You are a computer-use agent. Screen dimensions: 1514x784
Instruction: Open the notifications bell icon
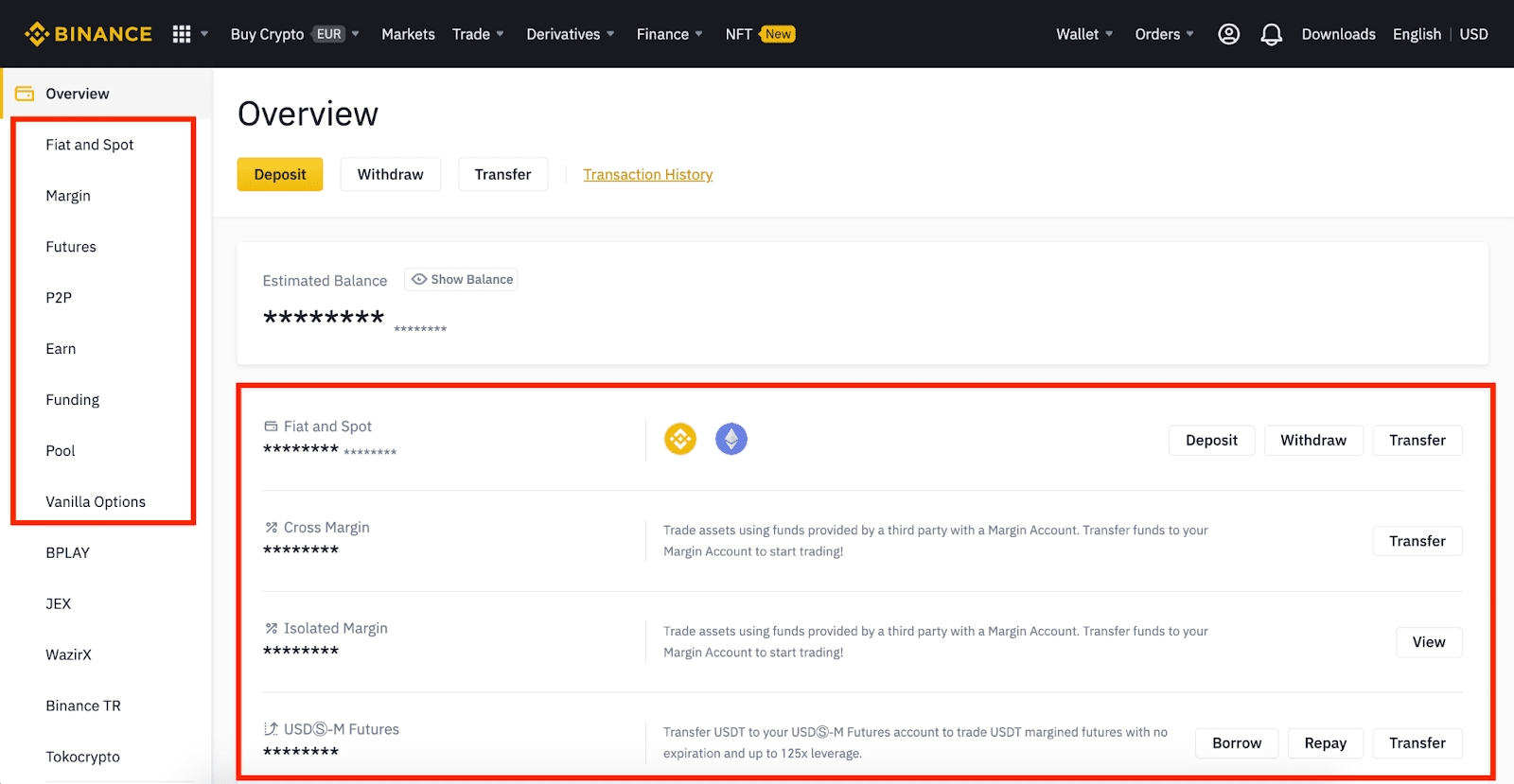(x=1271, y=35)
